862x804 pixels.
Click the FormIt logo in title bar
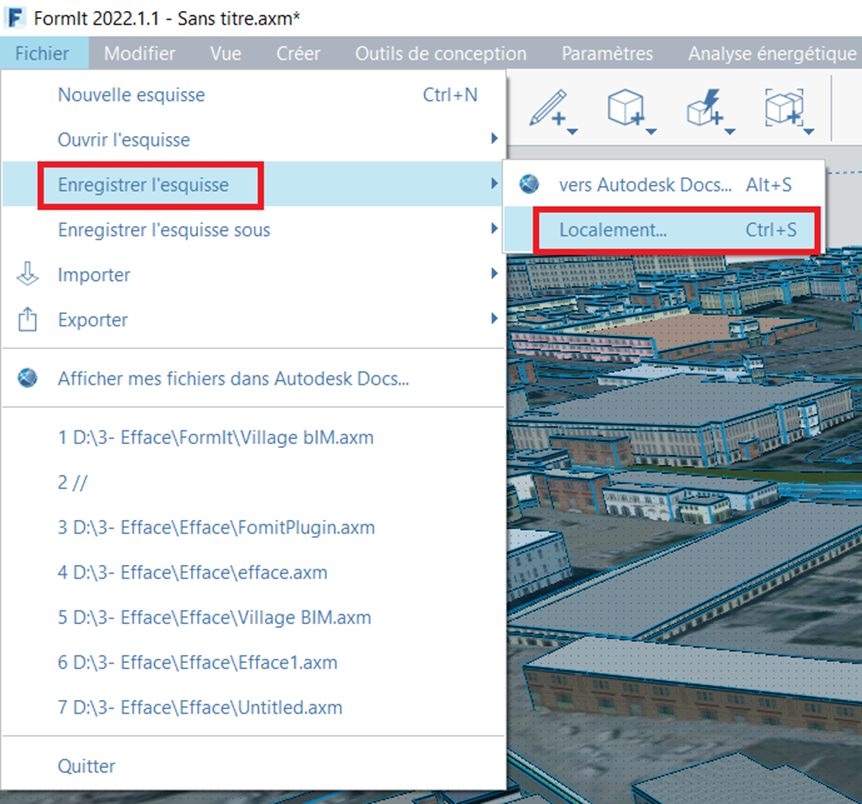(x=15, y=20)
